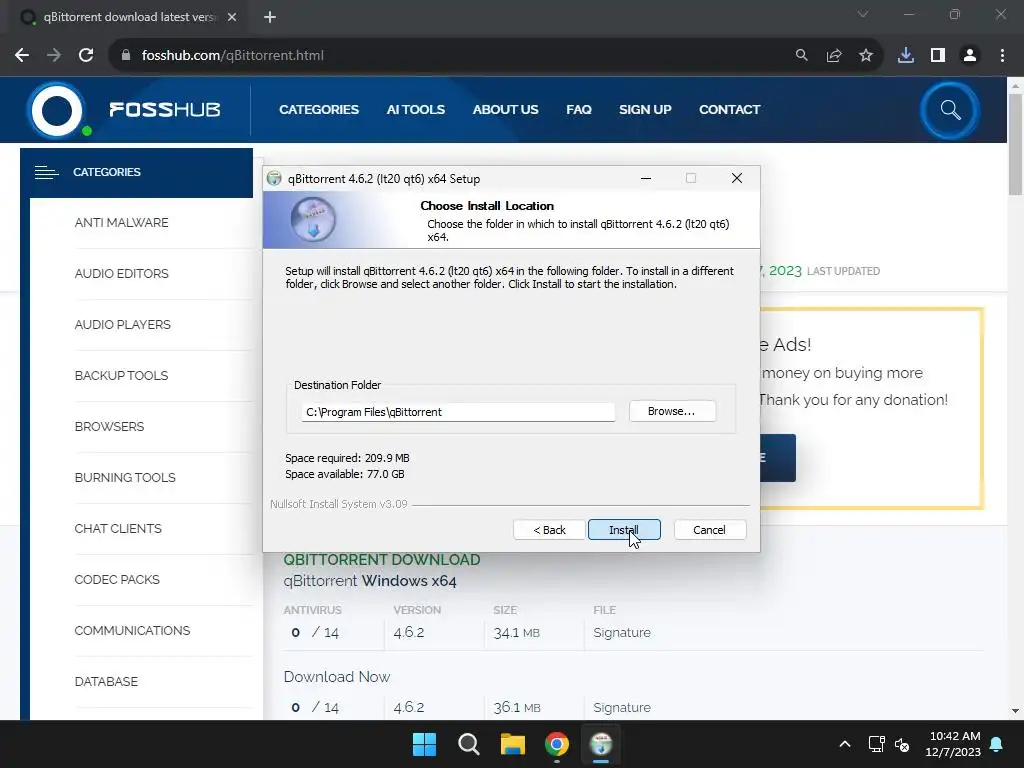Open SIGN UP nav item
The image size is (1024, 768).
point(645,110)
